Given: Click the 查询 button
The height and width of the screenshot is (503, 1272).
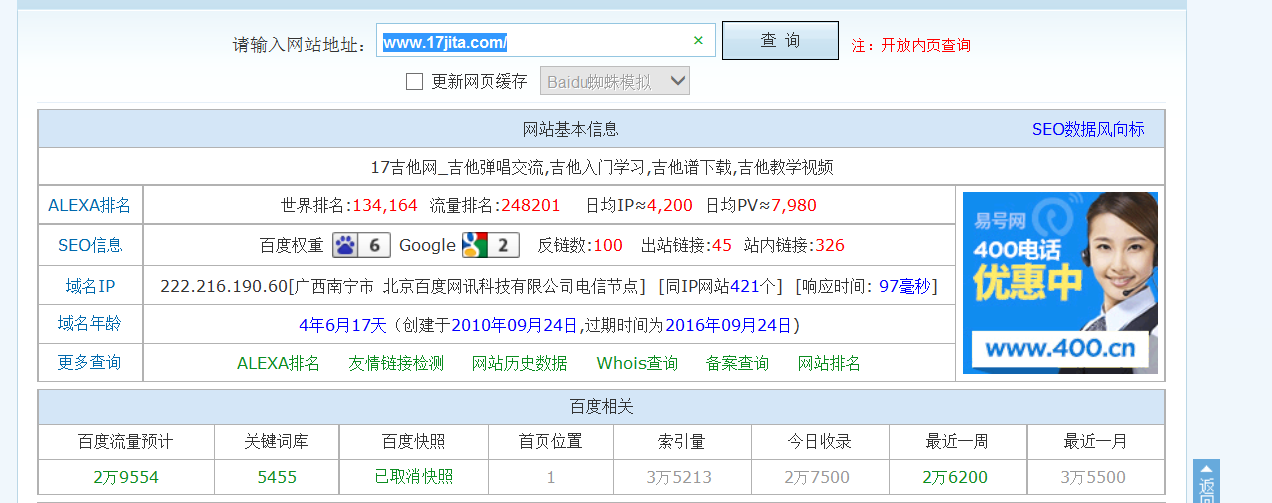Looking at the screenshot, I should point(780,41).
